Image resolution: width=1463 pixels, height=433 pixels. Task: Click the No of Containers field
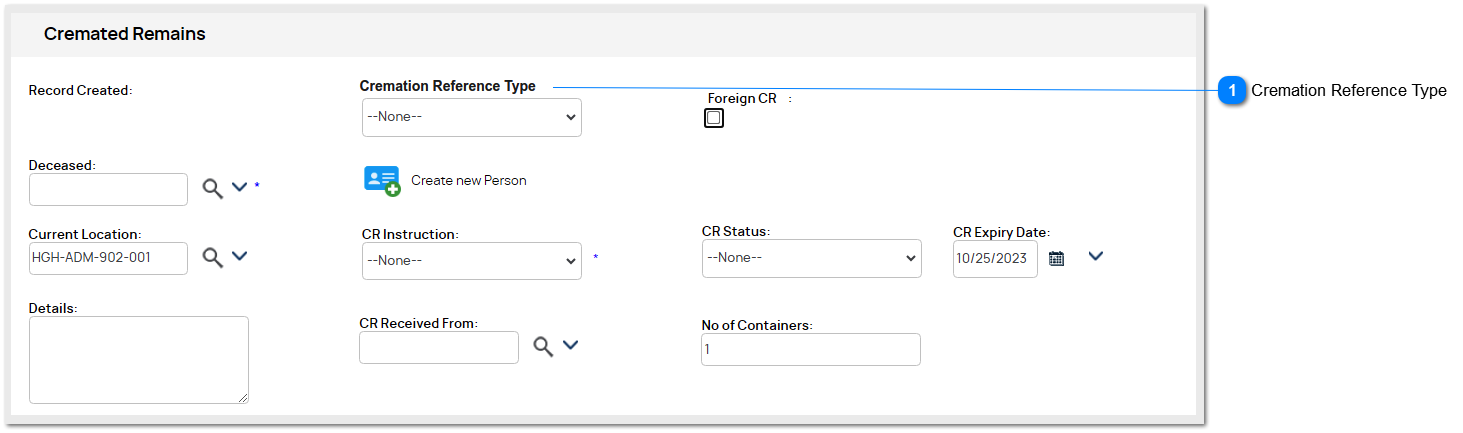click(811, 350)
